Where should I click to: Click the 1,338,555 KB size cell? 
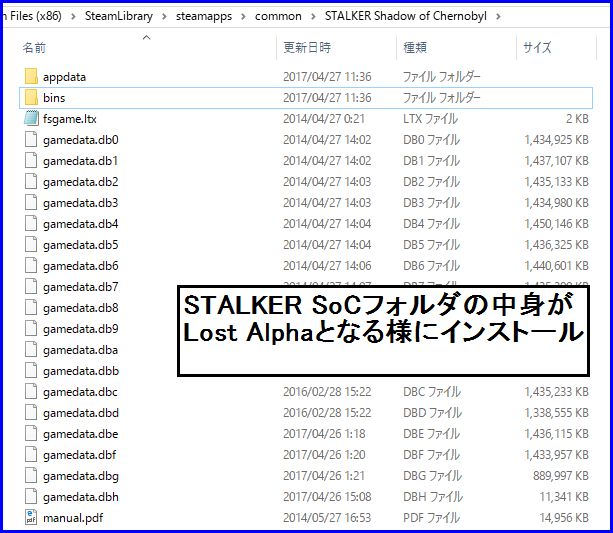click(x=557, y=413)
